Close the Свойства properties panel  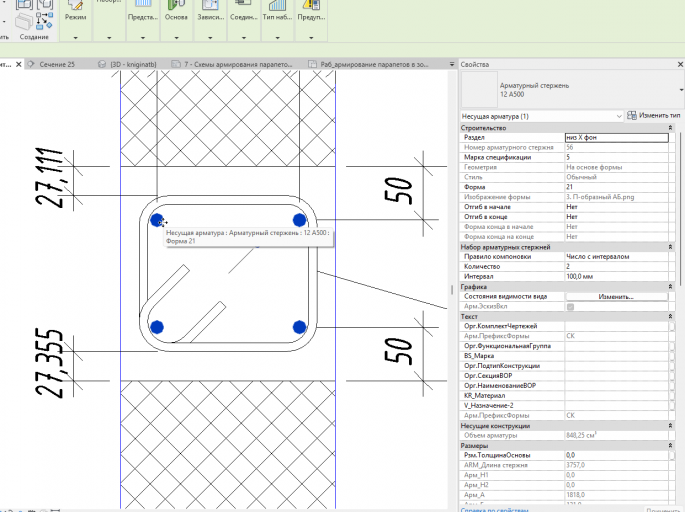click(680, 64)
